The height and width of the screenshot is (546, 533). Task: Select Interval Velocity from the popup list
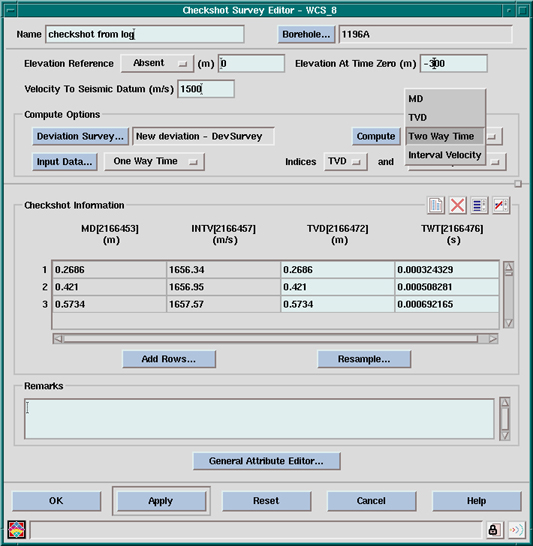[445, 155]
